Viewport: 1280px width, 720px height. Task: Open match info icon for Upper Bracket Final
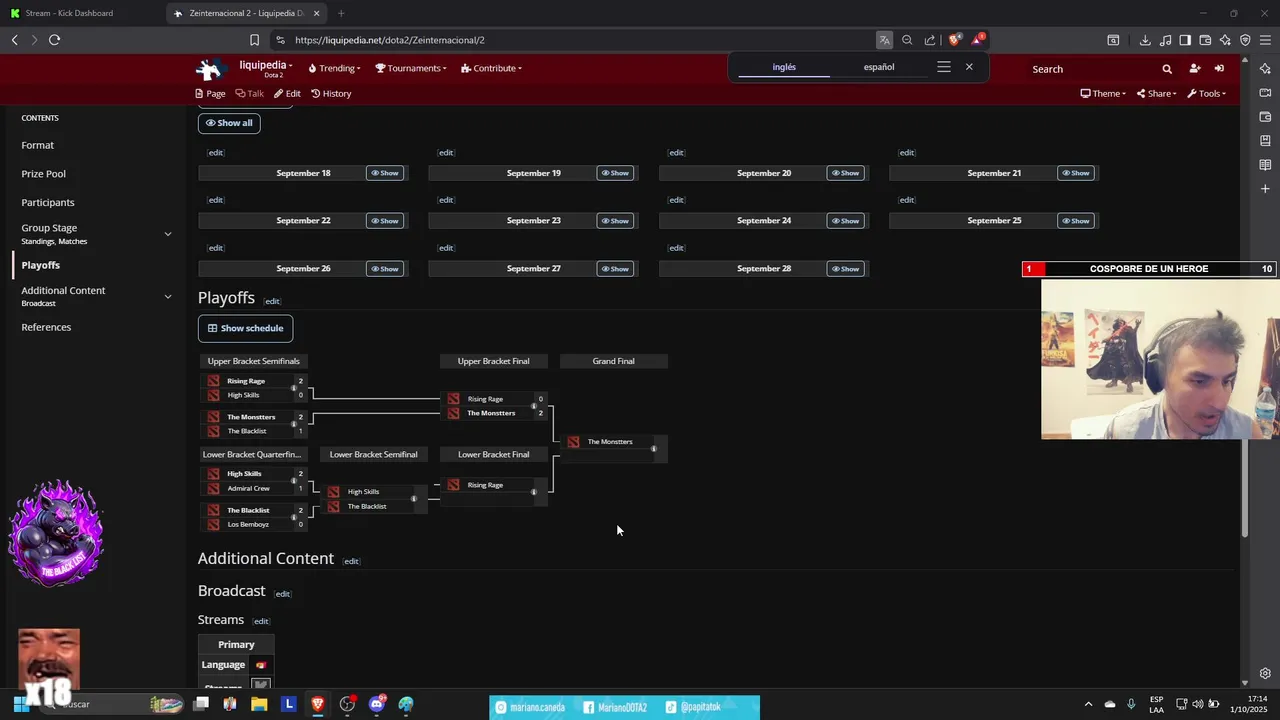point(534,406)
